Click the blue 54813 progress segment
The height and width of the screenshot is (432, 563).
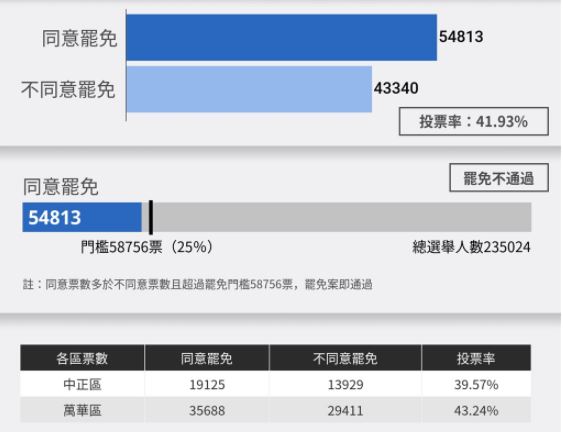coord(82,217)
